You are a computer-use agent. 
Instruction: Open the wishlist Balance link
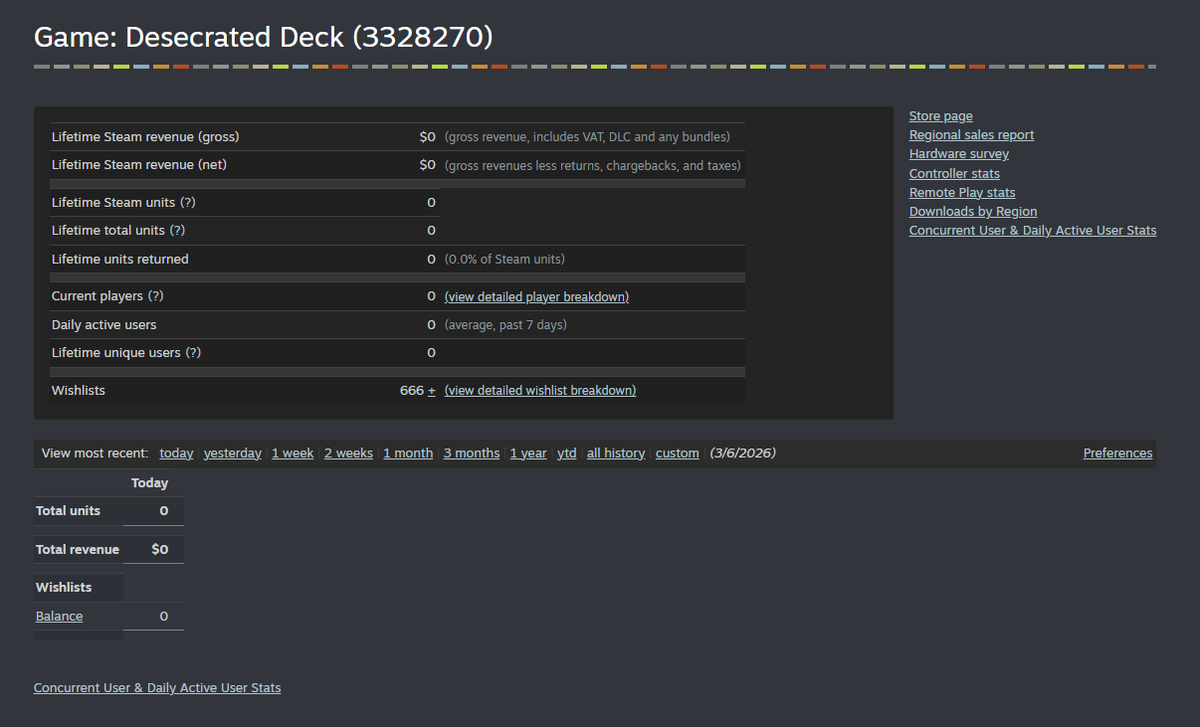coord(59,616)
